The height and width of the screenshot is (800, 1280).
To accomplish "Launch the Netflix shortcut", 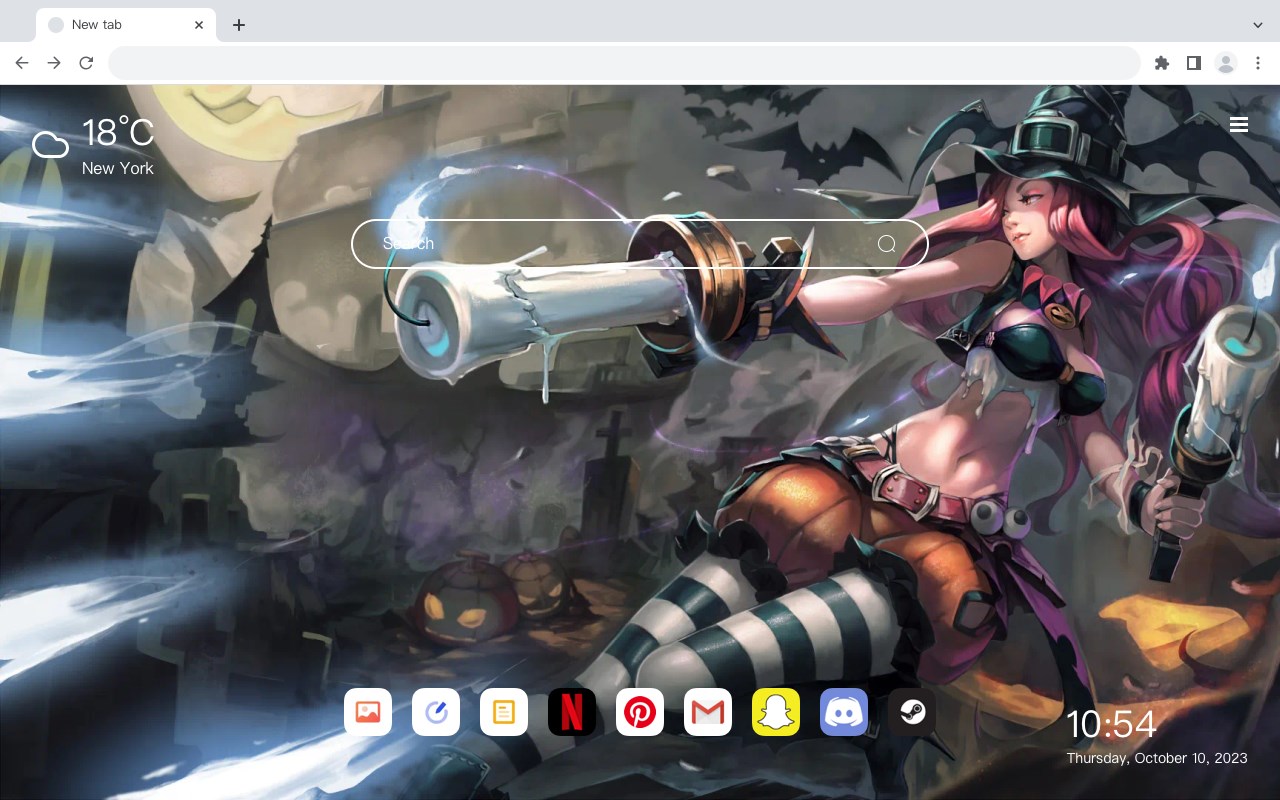I will click(572, 712).
